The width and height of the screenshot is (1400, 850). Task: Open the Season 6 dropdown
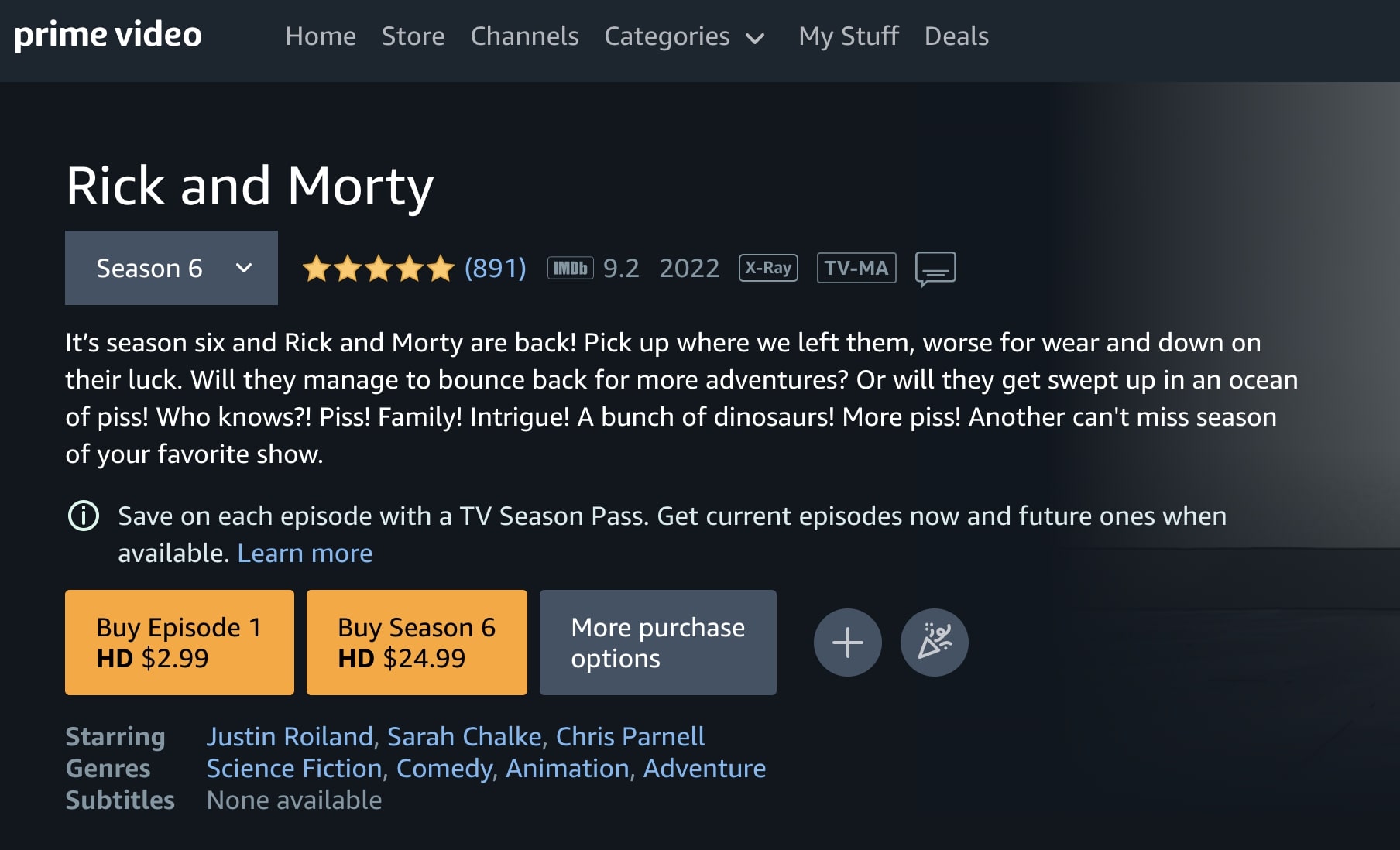pos(171,268)
